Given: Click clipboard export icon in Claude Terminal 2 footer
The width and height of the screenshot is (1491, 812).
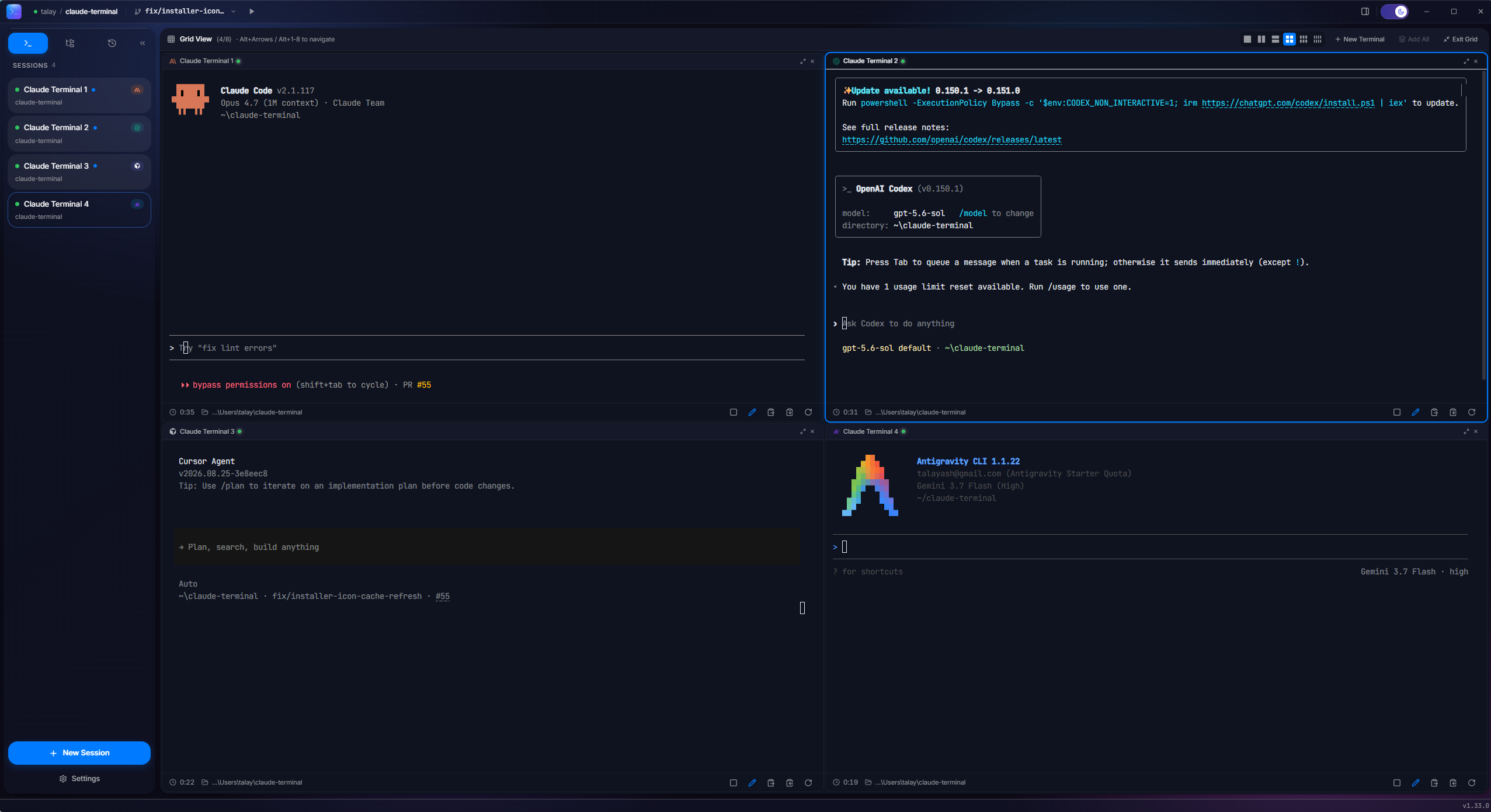Looking at the screenshot, I should pyautogui.click(x=1434, y=412).
